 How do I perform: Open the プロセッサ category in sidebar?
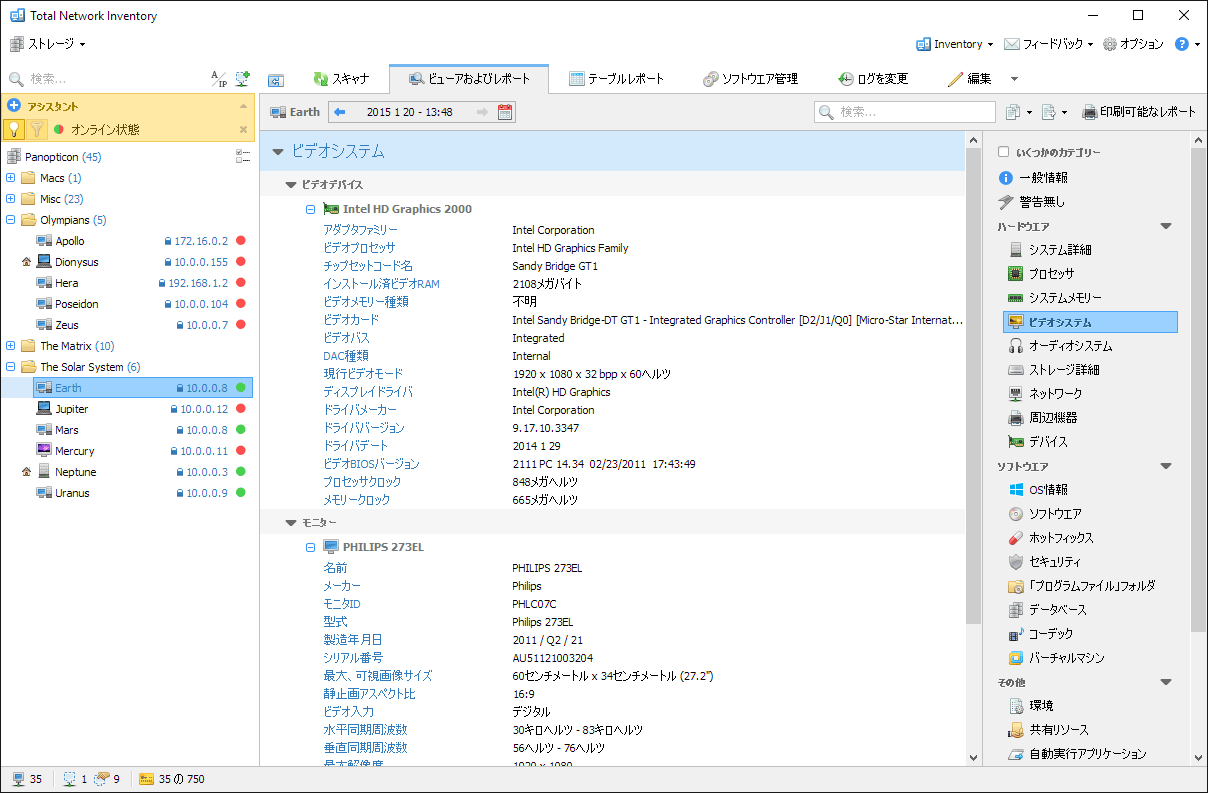[1050, 274]
